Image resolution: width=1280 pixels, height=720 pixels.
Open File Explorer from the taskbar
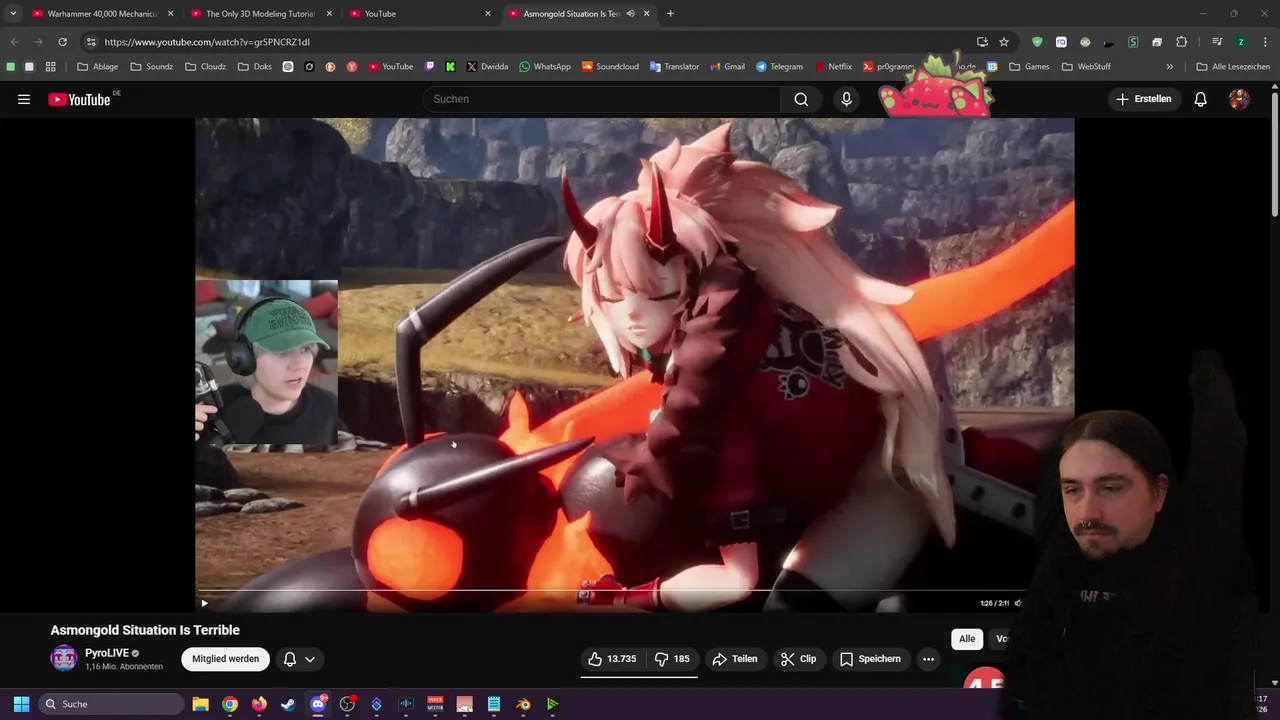200,704
